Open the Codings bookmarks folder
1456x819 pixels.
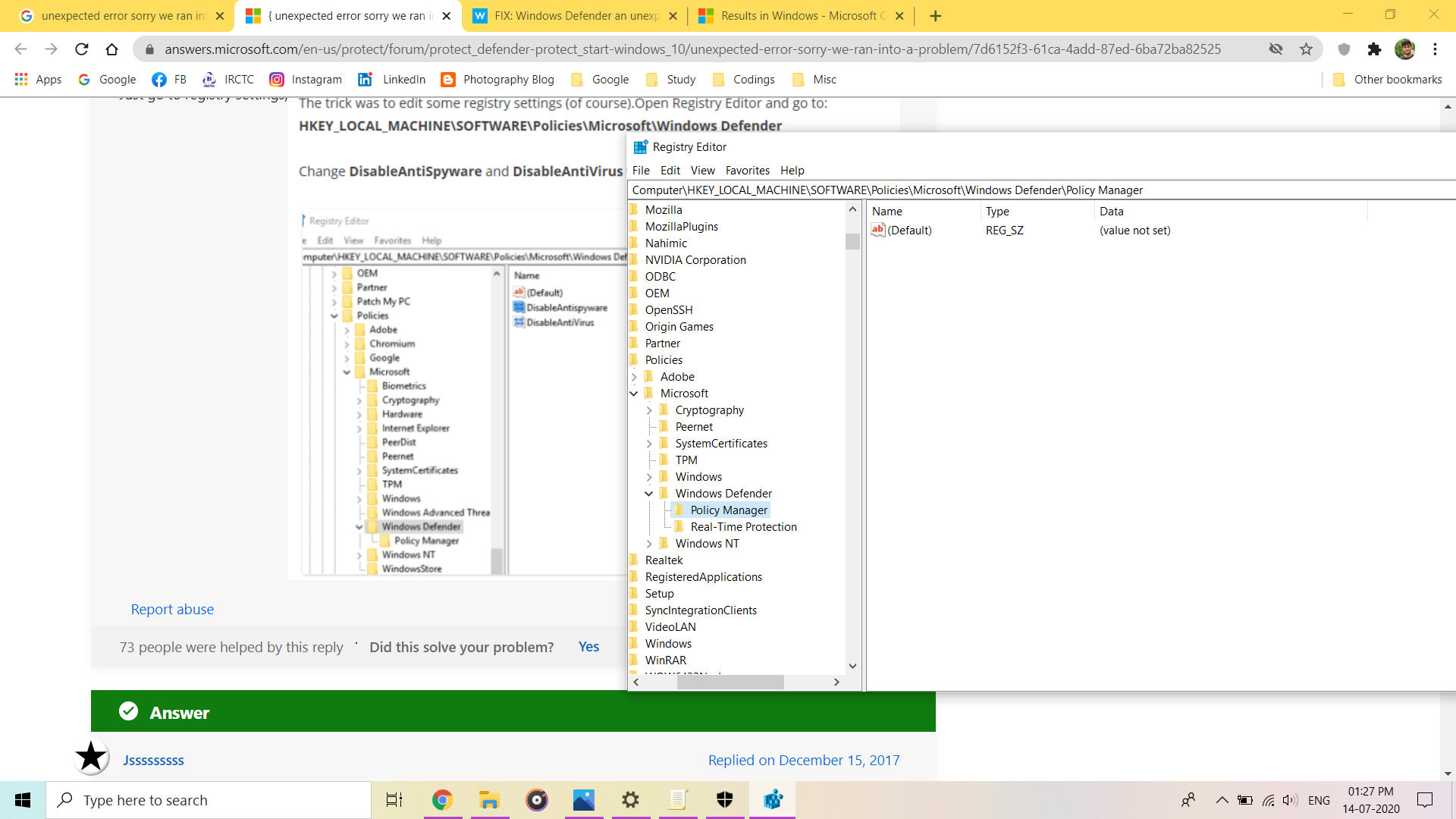click(x=743, y=80)
